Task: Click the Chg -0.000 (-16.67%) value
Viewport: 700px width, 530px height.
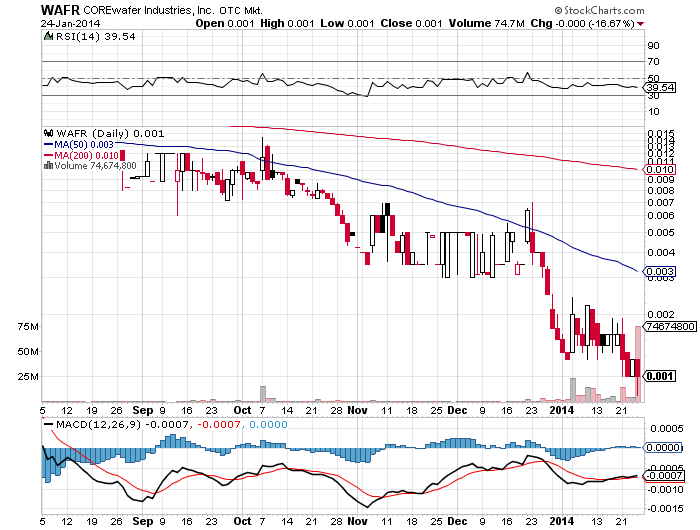Action: [582, 24]
